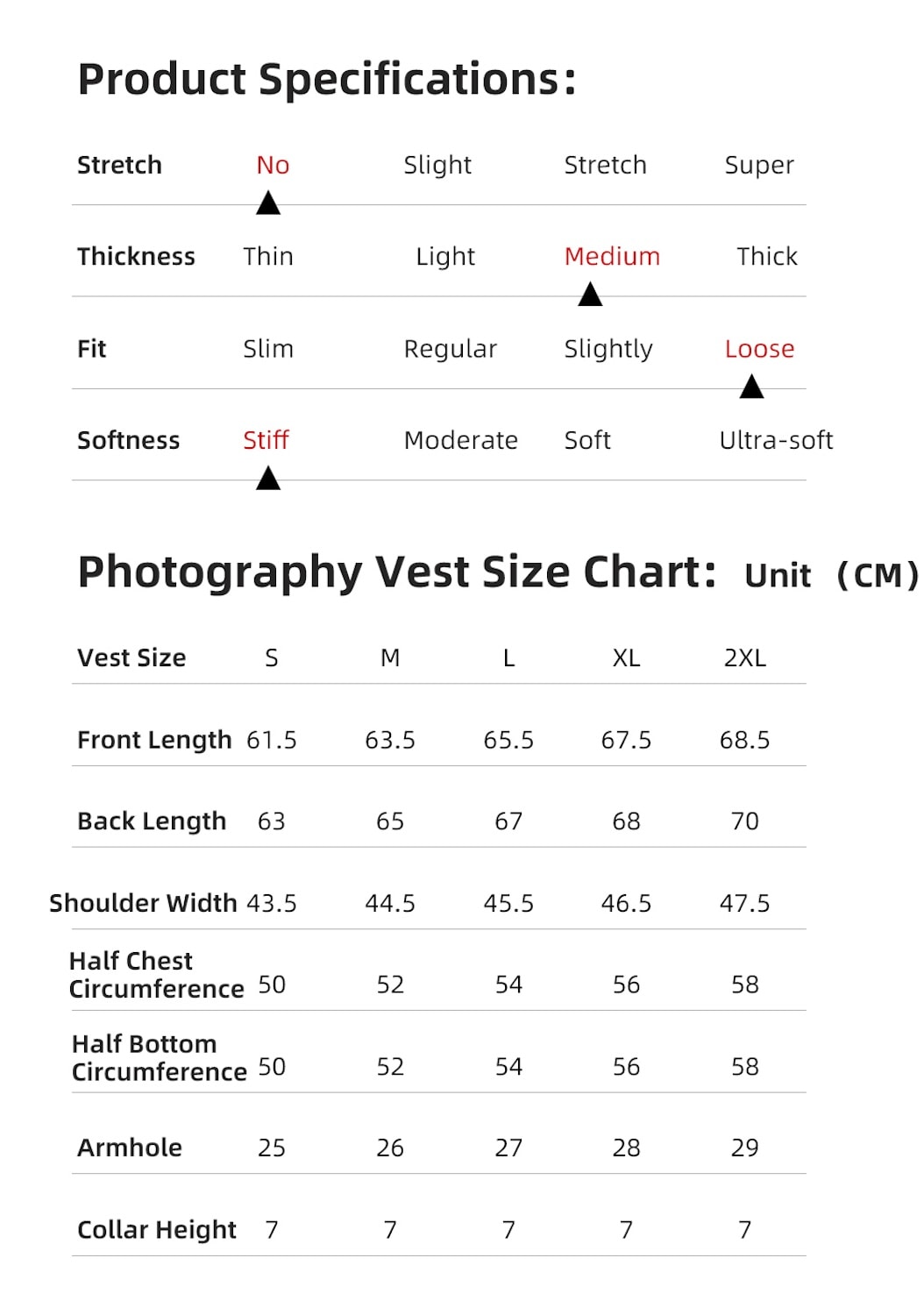Viewport: 924px width, 1315px height.
Task: Click the triangle marker under 'Loose' fit
Action: point(751,387)
